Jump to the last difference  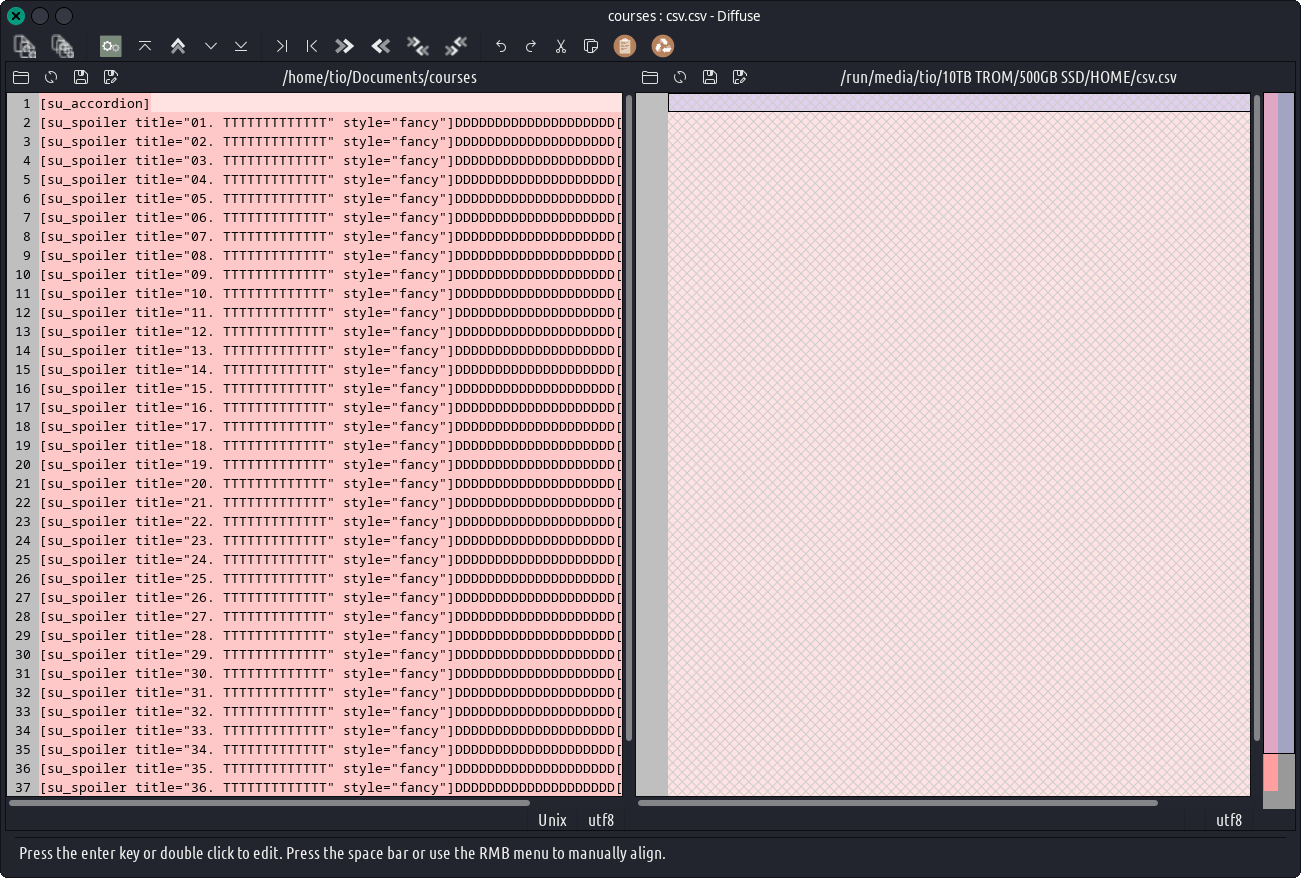pos(241,46)
